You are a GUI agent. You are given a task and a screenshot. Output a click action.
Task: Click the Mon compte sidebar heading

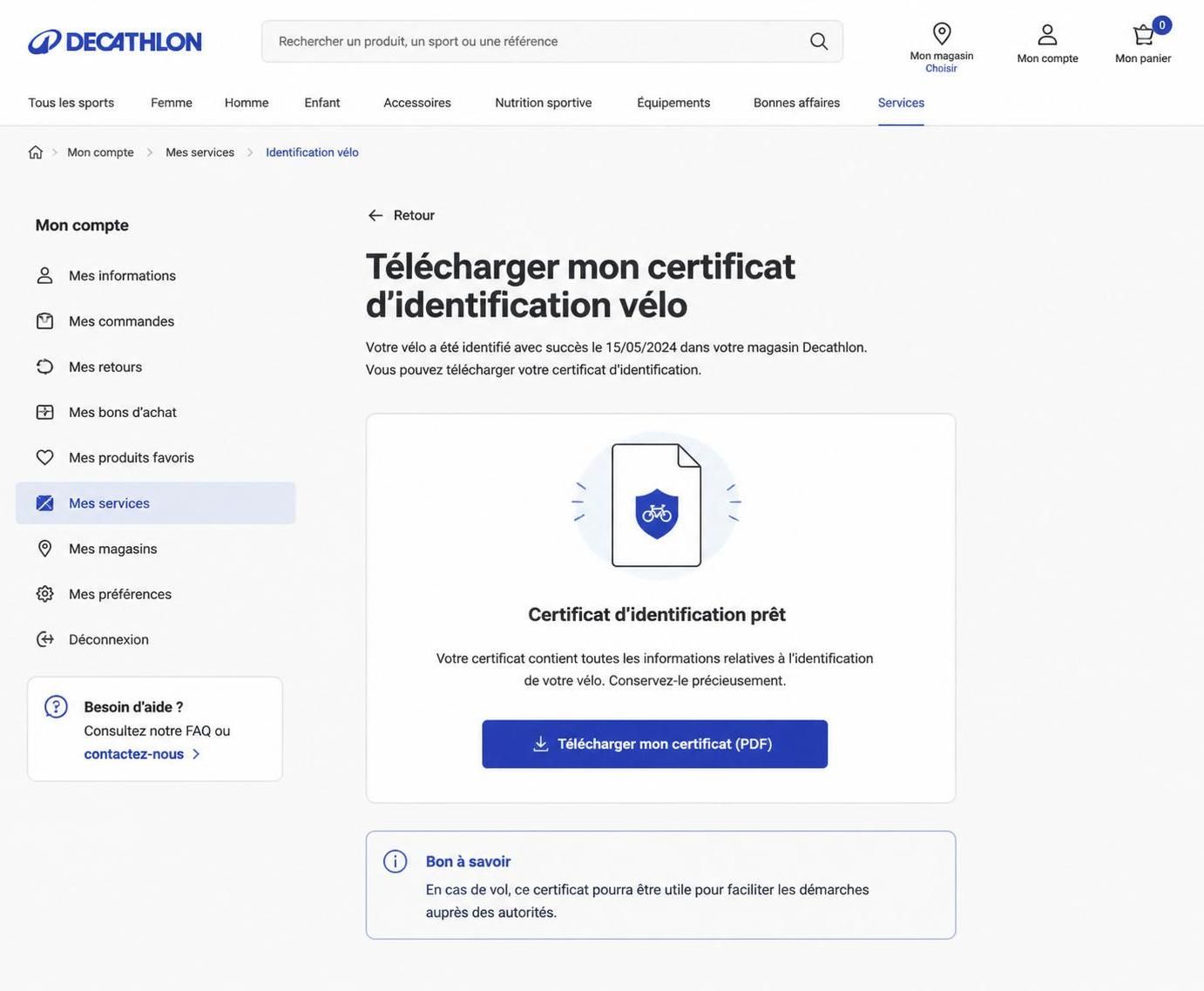pyautogui.click(x=82, y=226)
